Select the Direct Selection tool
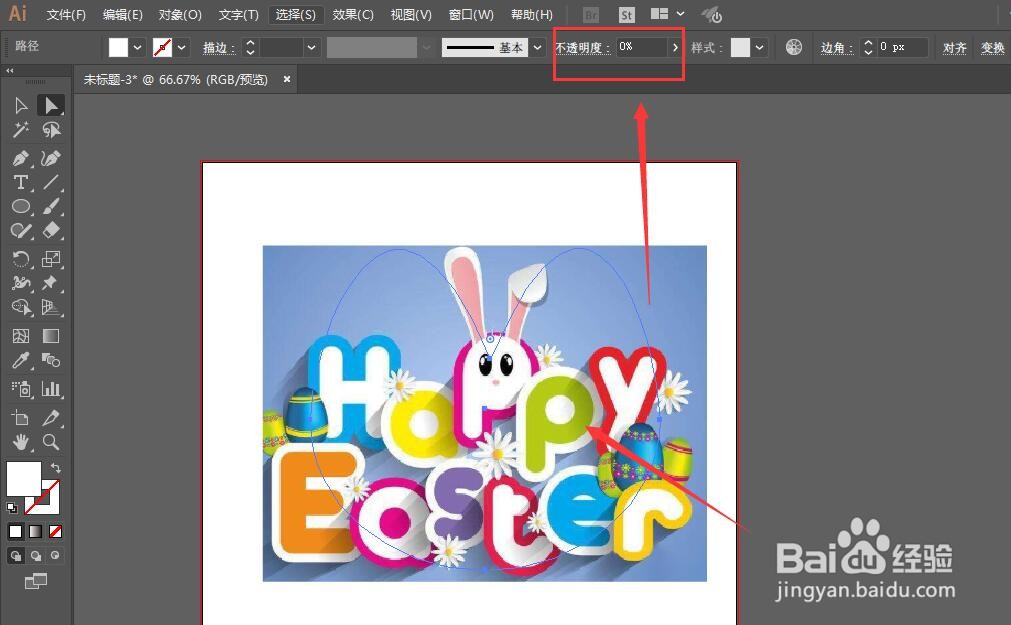1011x625 pixels. pyautogui.click(x=51, y=105)
